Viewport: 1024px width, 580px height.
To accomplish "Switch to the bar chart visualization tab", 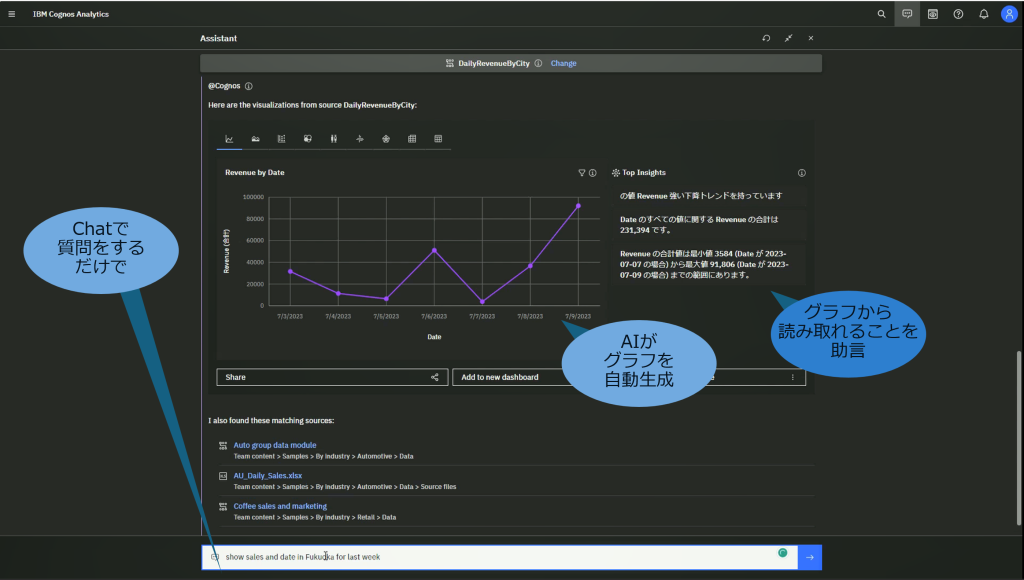I will click(281, 138).
